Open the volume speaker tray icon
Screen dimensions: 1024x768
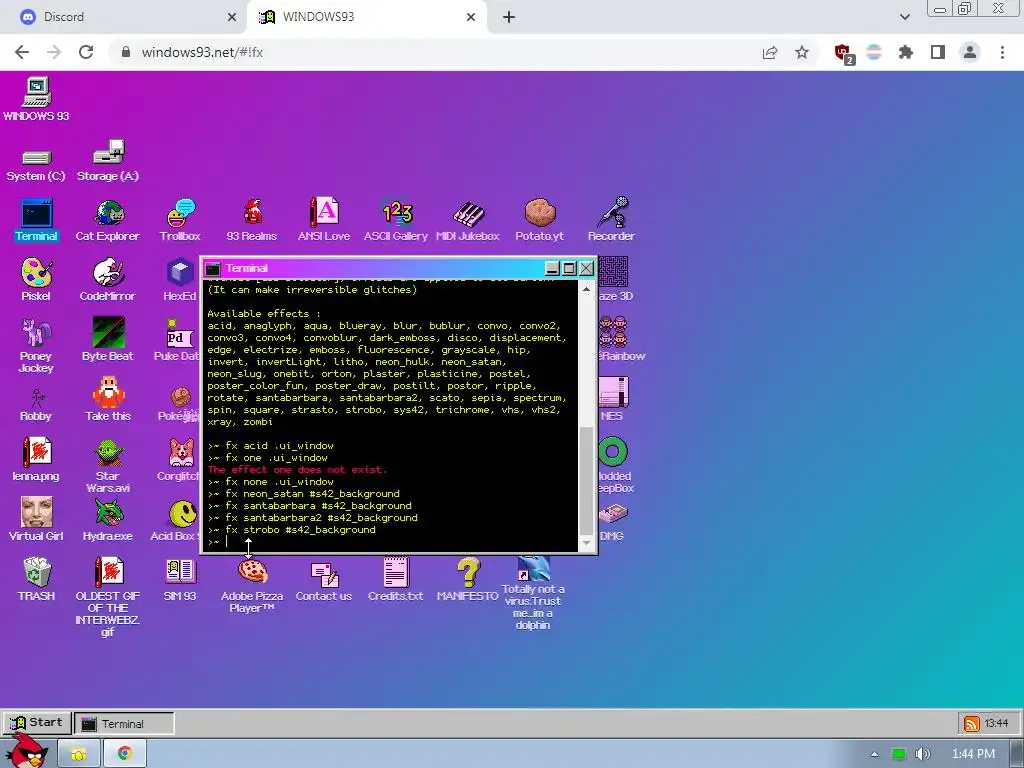pos(922,754)
